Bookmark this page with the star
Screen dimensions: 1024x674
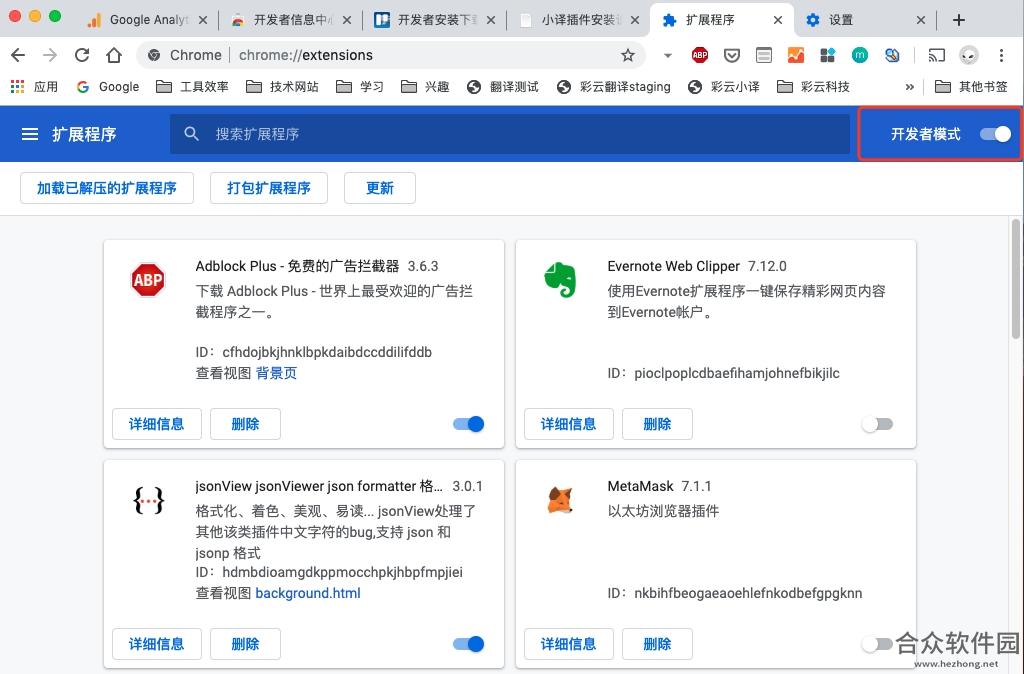point(628,55)
